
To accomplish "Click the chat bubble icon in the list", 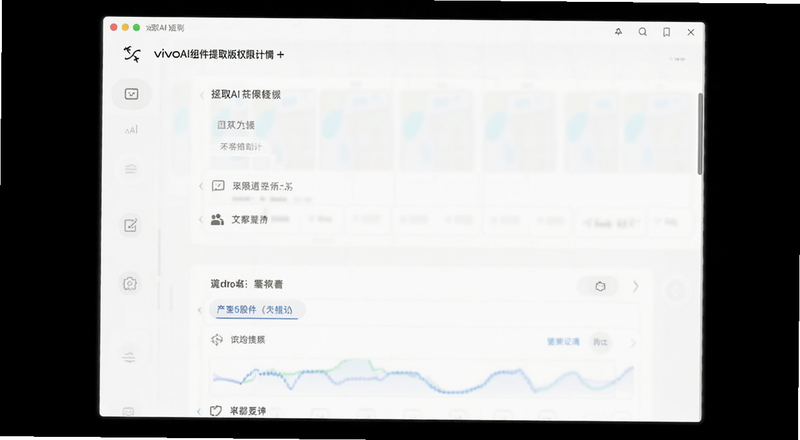I will coord(218,186).
